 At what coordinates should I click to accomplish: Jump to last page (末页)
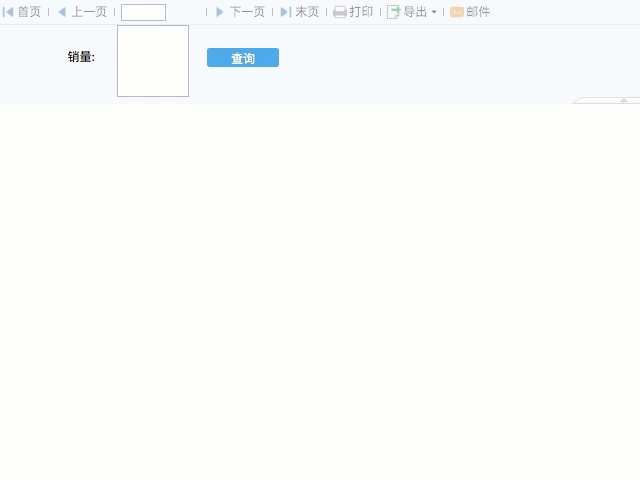coord(300,12)
